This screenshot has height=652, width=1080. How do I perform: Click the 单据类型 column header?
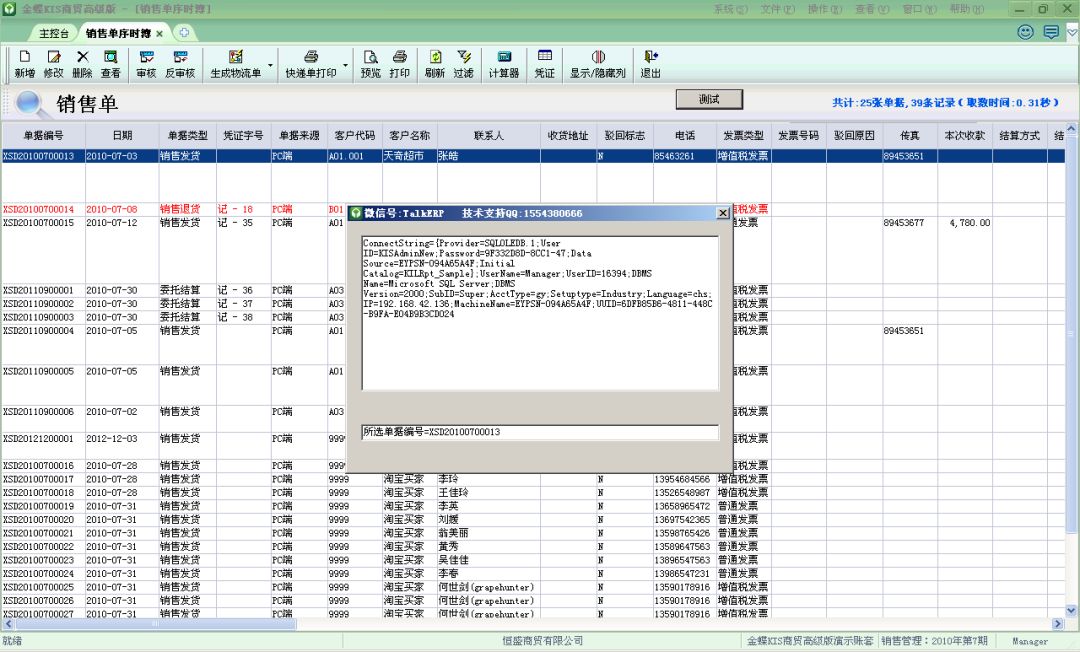[x=187, y=136]
